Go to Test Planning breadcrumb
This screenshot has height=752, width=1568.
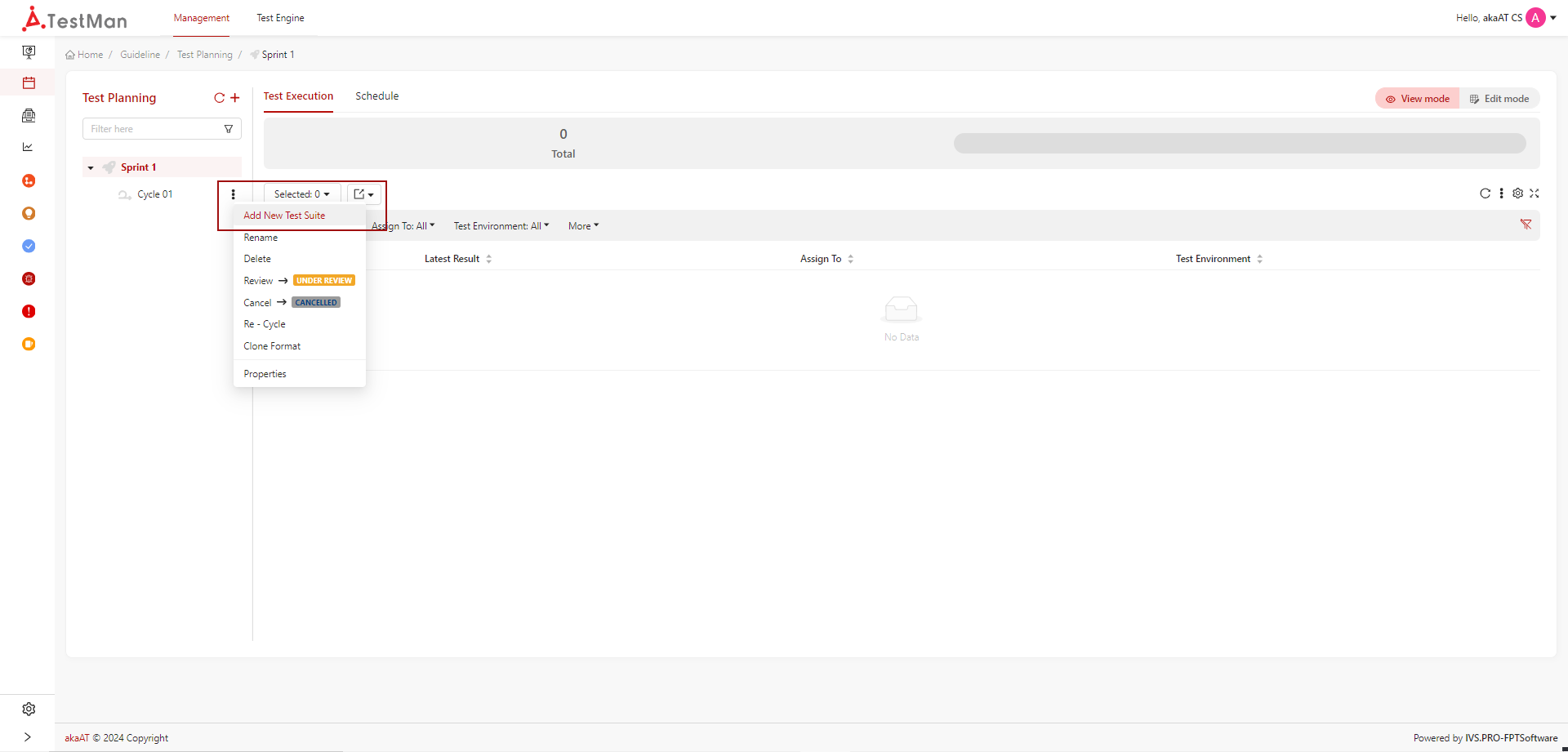tap(205, 55)
